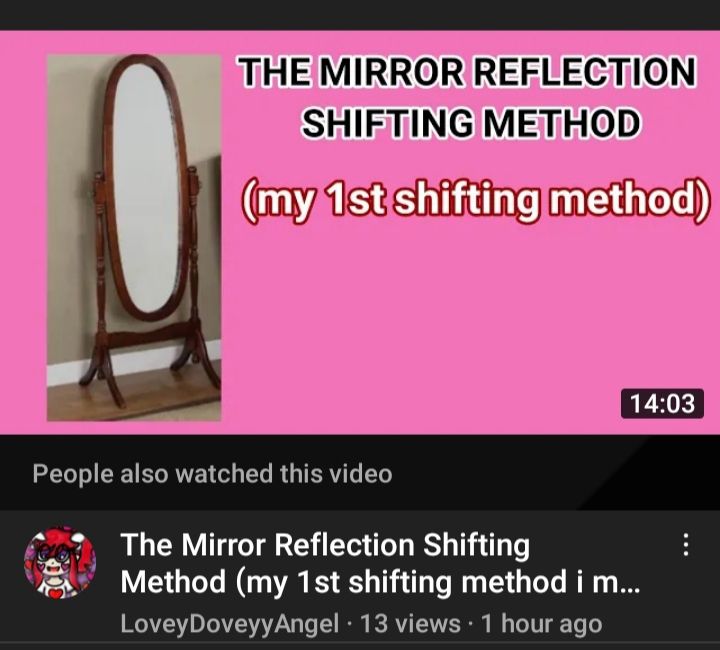Select the standing mirror picture in thumbnail
Screen dimensions: 720x650
tap(134, 238)
